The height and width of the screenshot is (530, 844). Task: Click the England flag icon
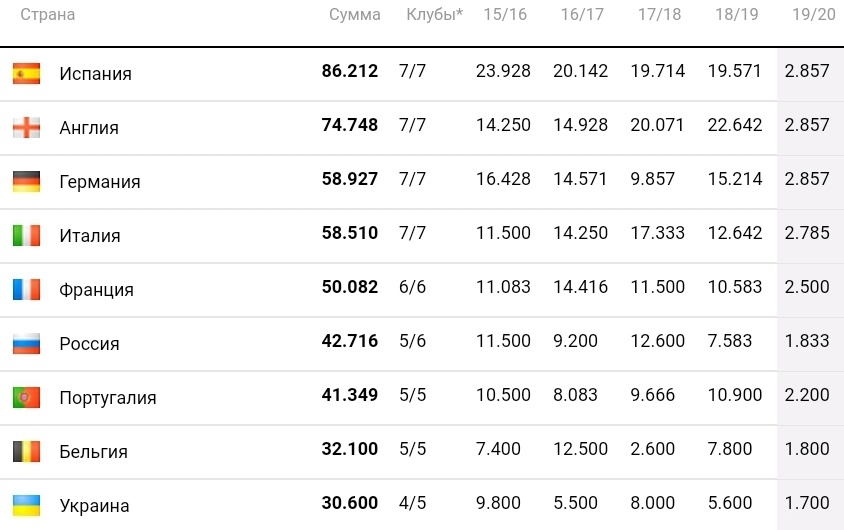tap(26, 128)
